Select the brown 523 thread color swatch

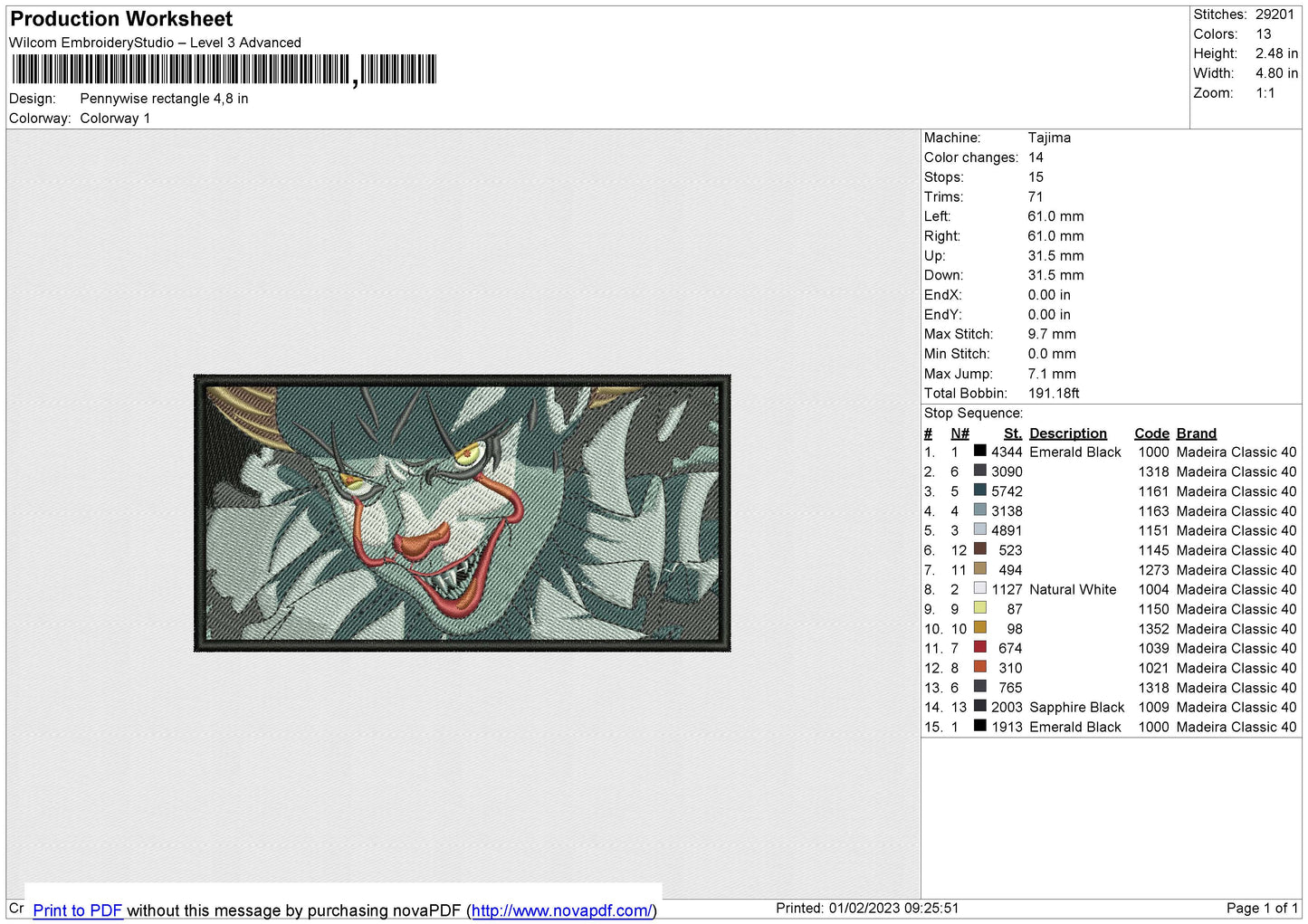pos(980,549)
